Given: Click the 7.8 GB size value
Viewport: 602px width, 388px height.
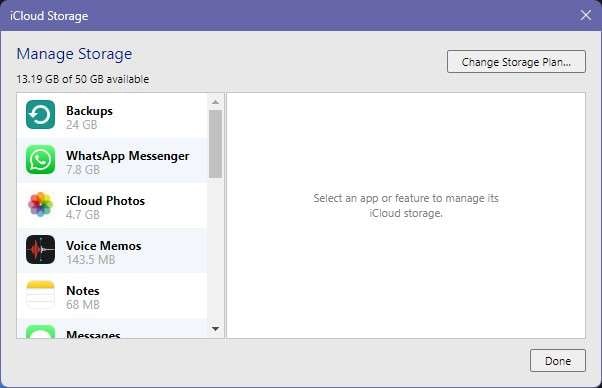Looking at the screenshot, I should pyautogui.click(x=83, y=170).
